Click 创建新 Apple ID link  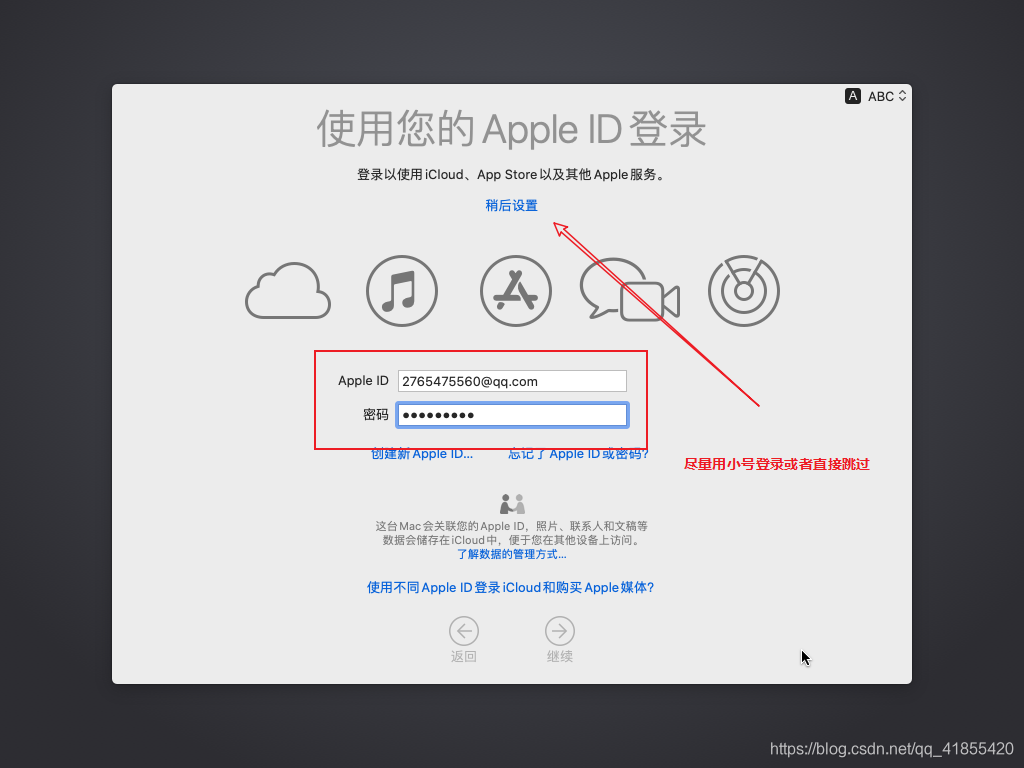(x=422, y=454)
